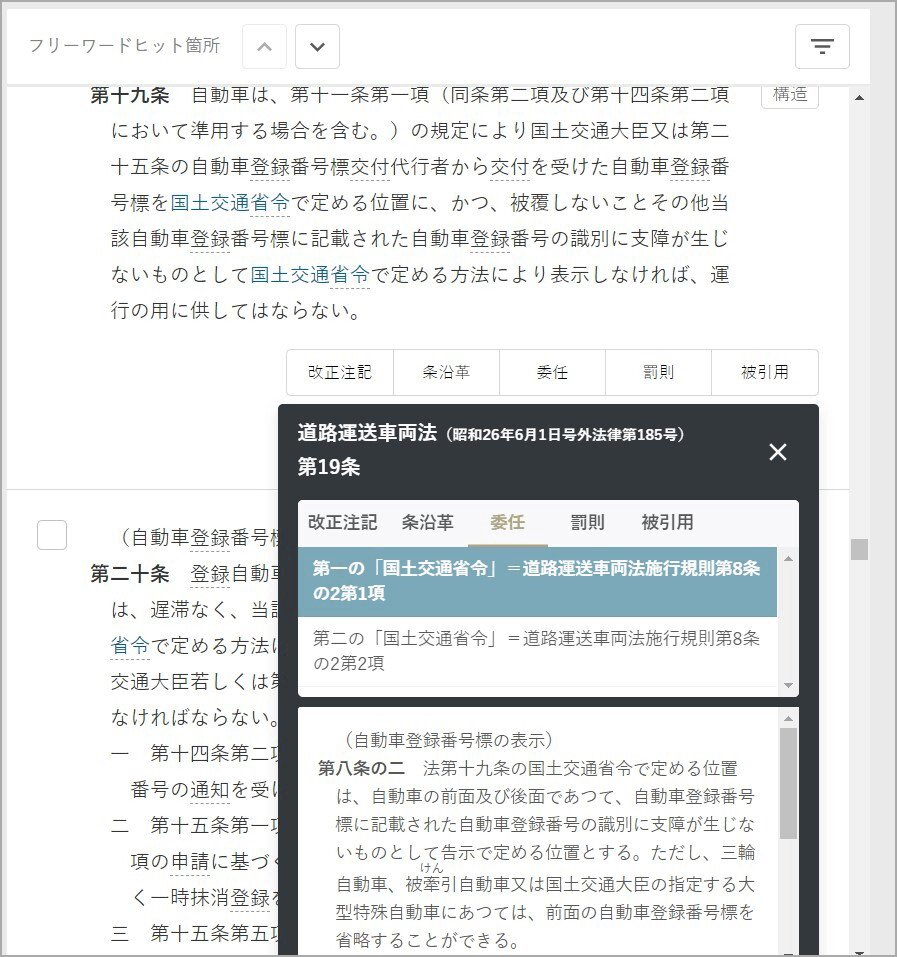
Task: Click the 第19条 subtitle in popup header
Action: point(328,467)
